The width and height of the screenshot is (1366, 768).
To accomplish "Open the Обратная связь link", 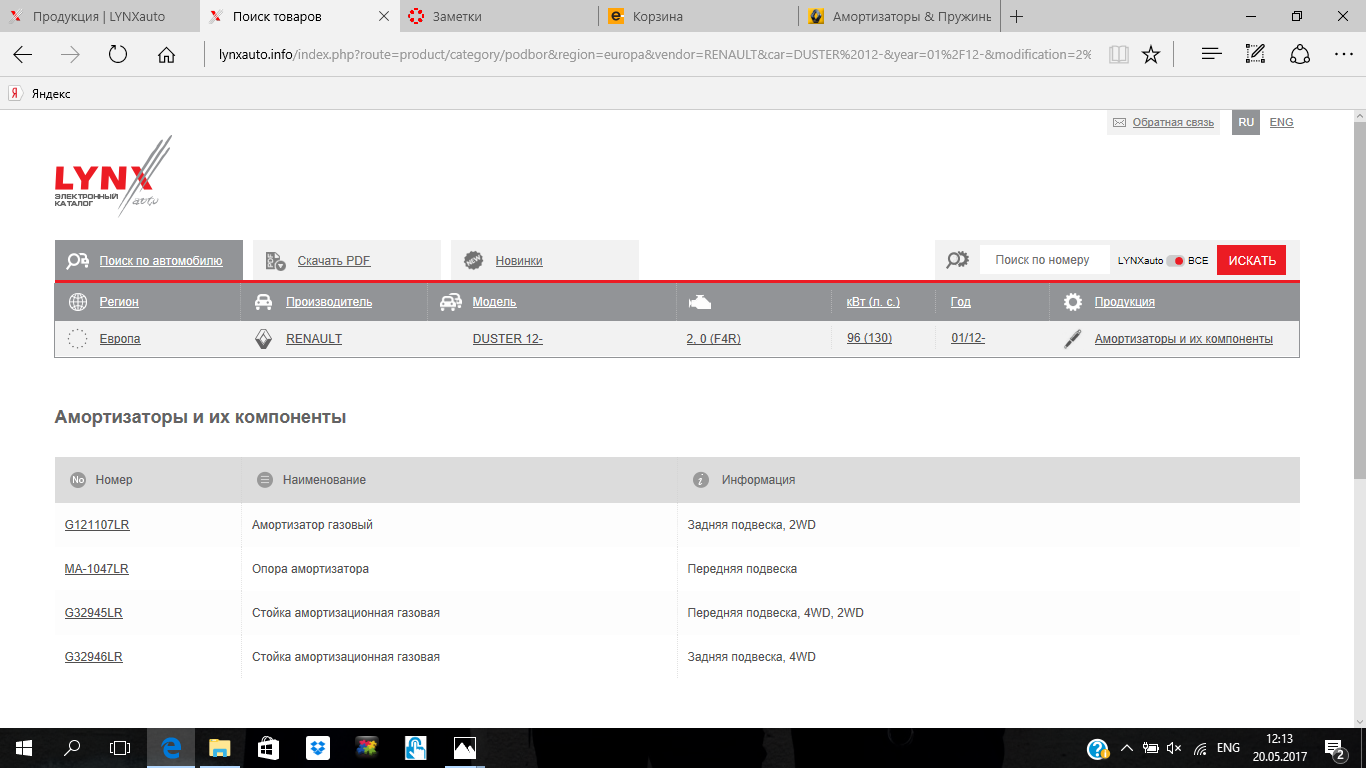I will pos(1173,123).
